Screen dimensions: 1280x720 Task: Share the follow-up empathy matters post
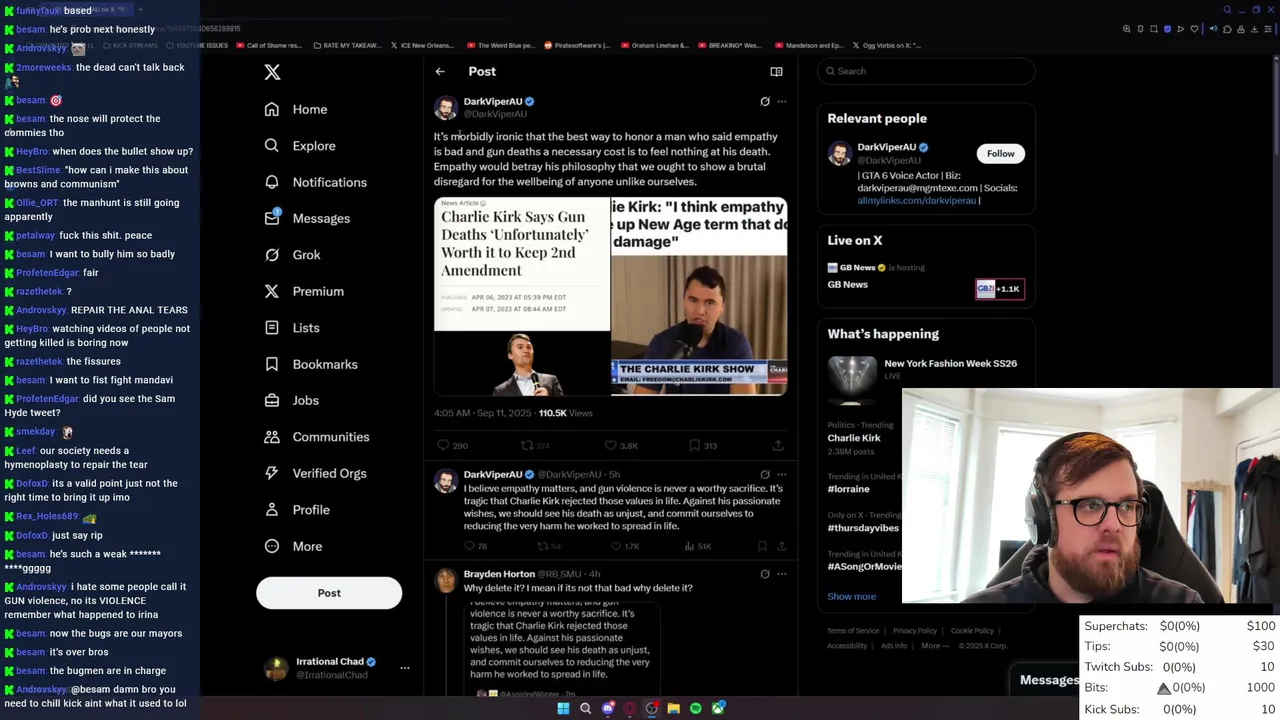(782, 546)
